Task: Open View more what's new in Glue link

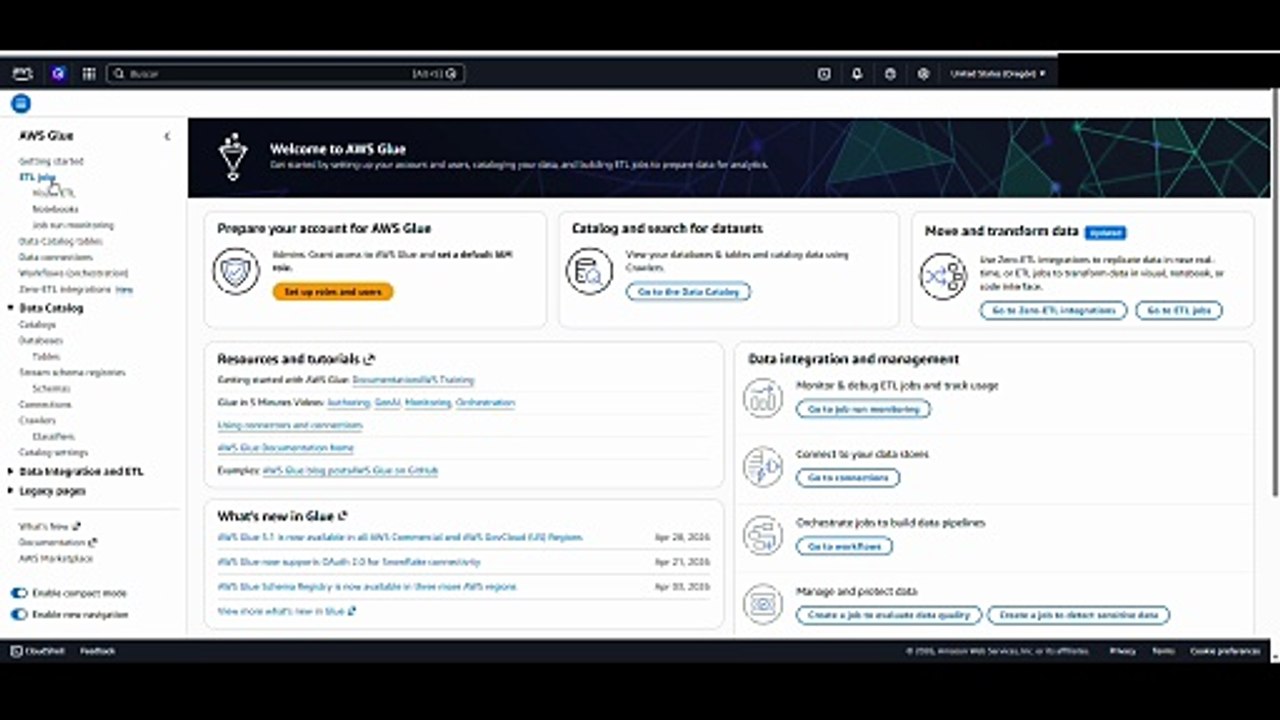Action: click(x=286, y=611)
